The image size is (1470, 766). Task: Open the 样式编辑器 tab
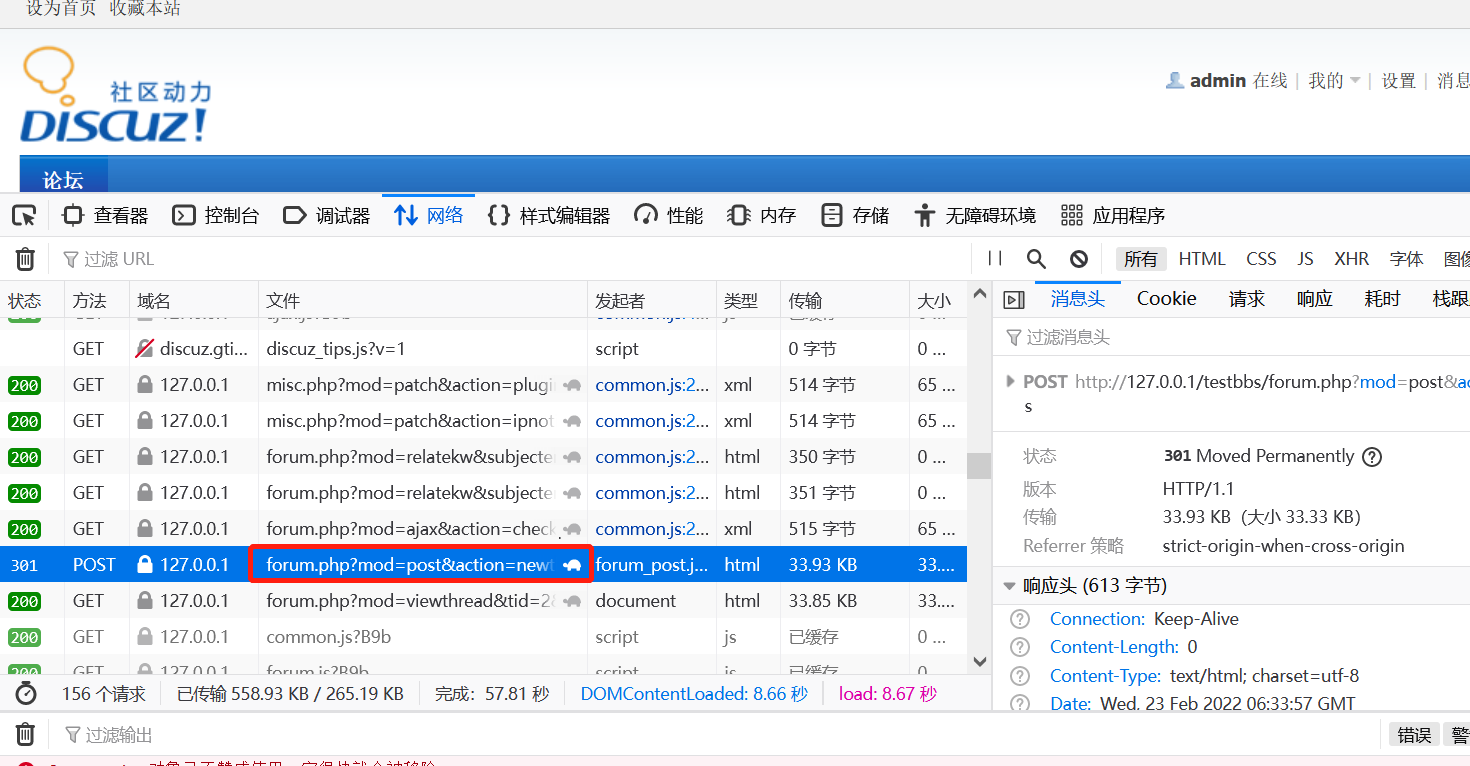coord(548,215)
